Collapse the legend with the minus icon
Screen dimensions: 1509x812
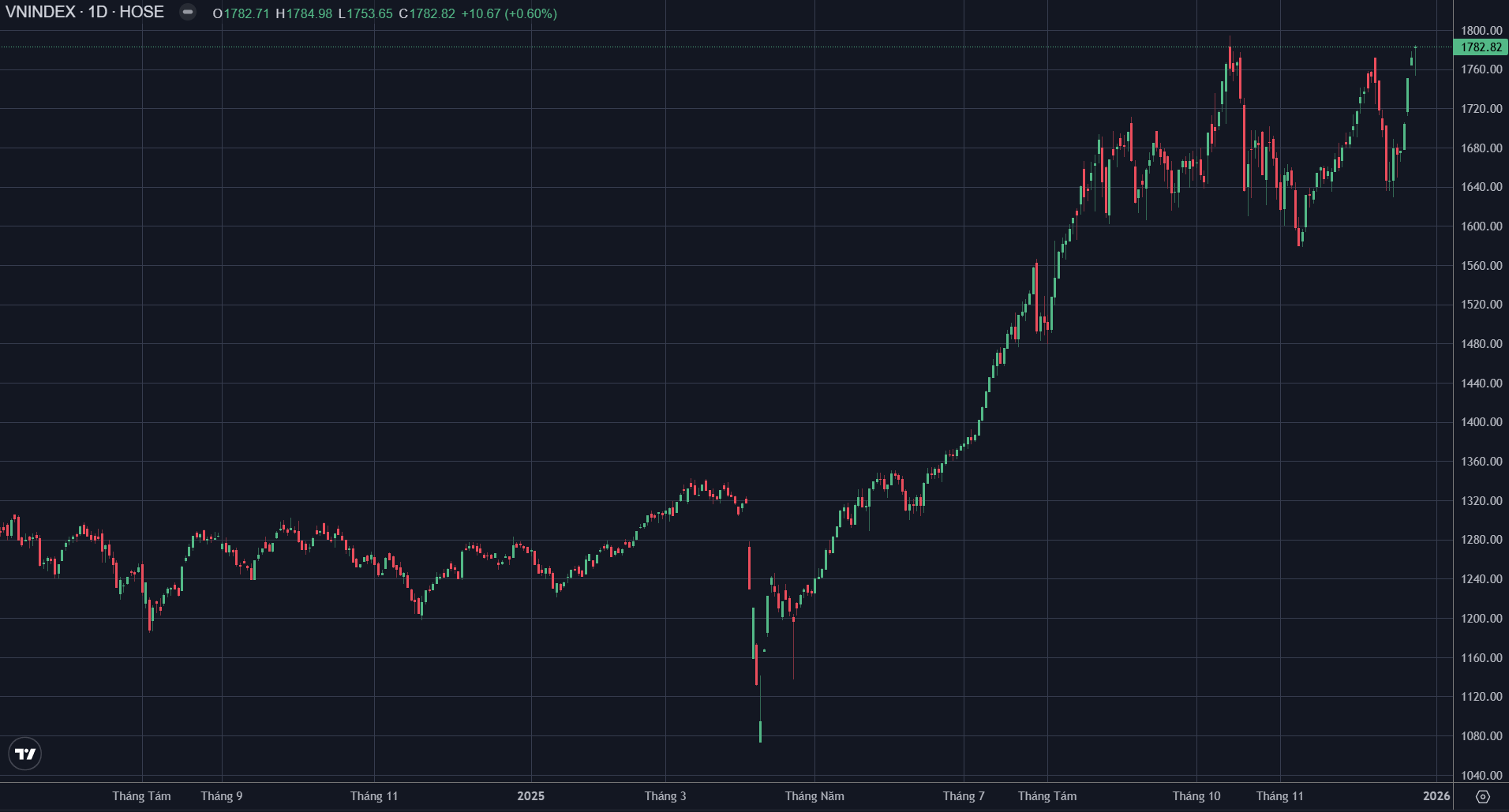pyautogui.click(x=188, y=13)
